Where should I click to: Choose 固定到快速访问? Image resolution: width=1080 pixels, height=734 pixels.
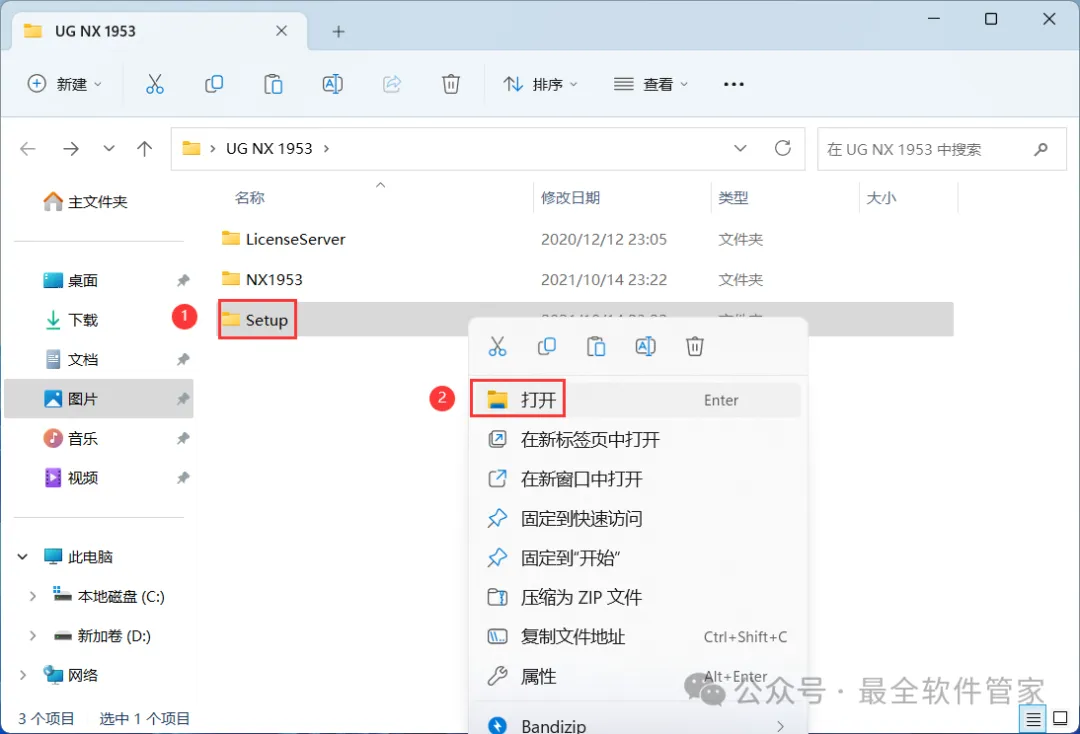pos(636,518)
